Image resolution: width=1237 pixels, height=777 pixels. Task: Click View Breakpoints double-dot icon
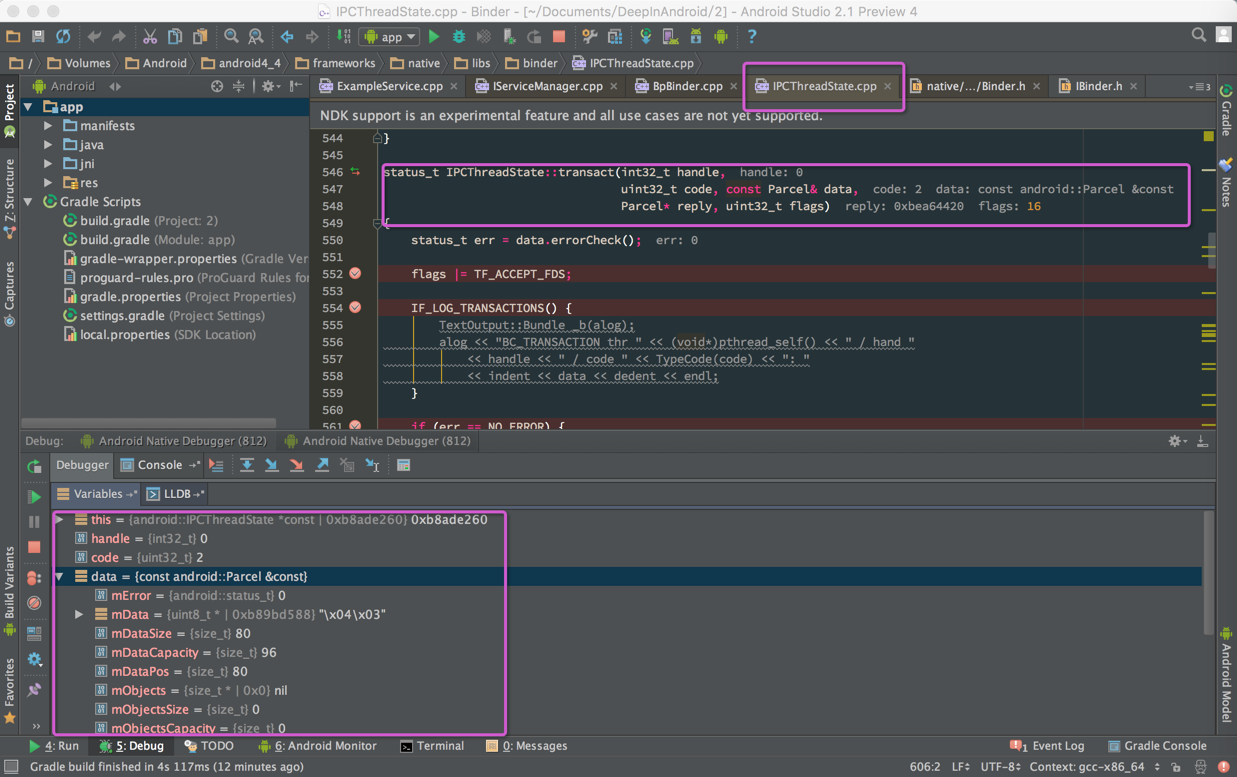click(34, 578)
